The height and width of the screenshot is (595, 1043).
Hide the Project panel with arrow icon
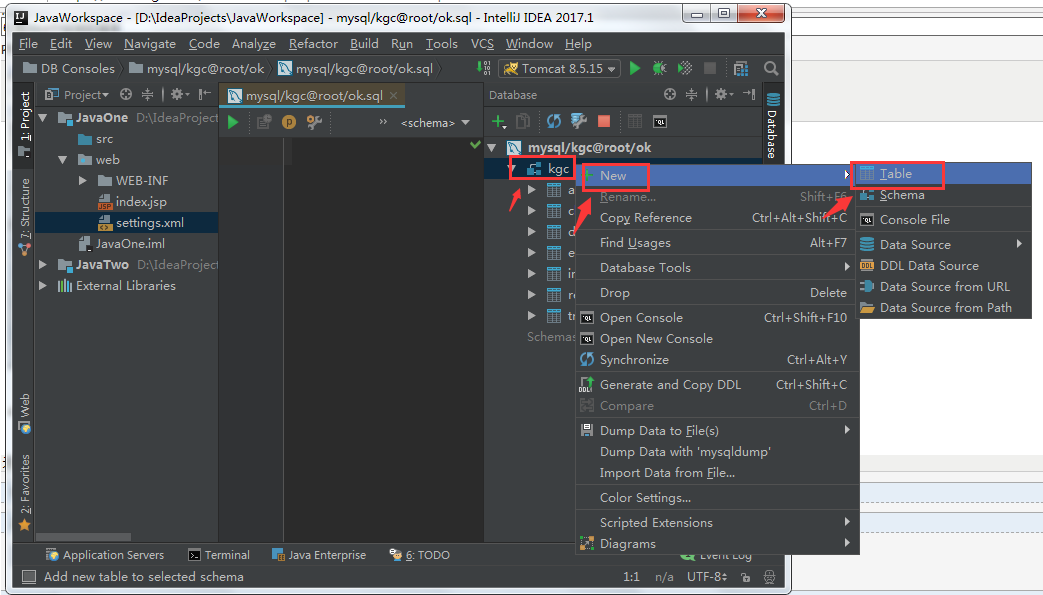coord(205,95)
